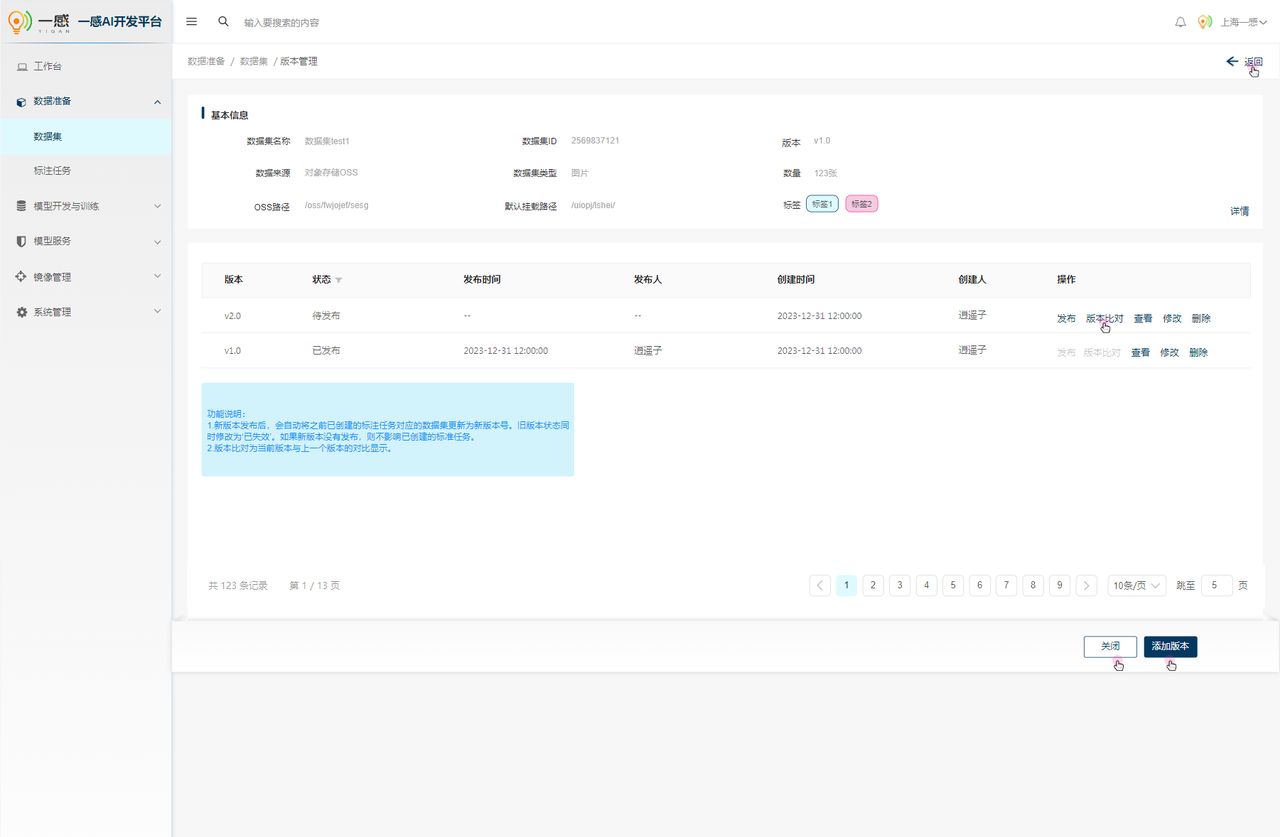1280x837 pixels.
Task: Click the 关闭 button
Action: click(x=1110, y=646)
